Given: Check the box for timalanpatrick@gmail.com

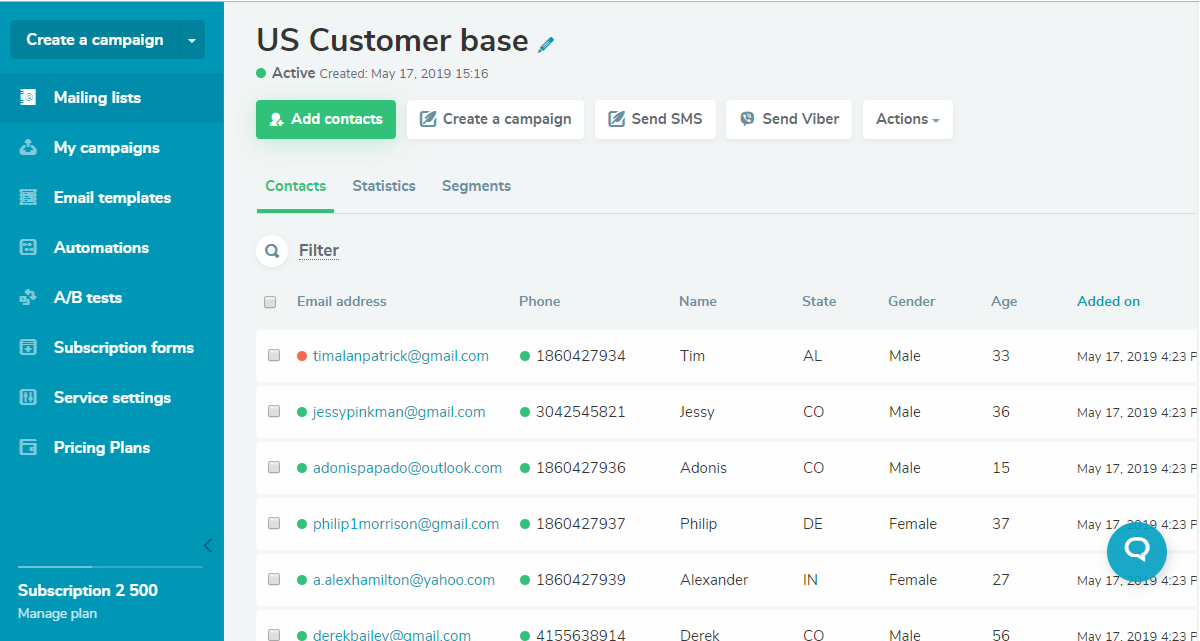Looking at the screenshot, I should coord(274,355).
